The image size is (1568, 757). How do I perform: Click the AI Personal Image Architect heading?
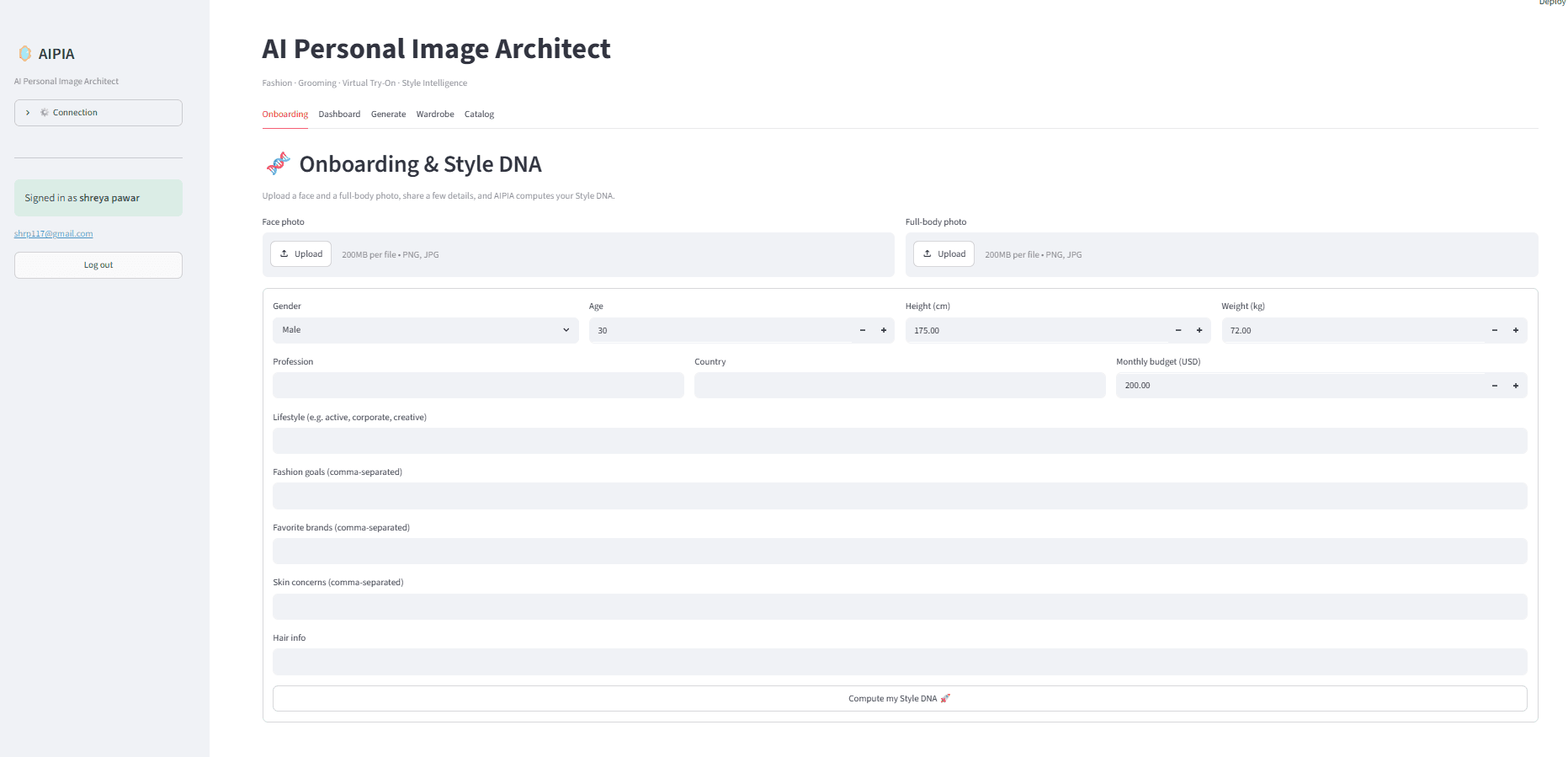pos(436,49)
